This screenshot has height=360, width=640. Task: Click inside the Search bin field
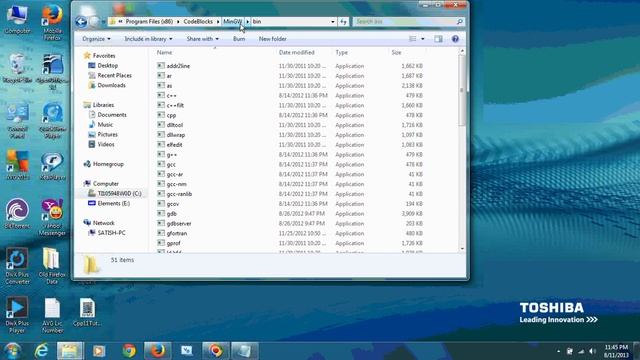point(404,22)
